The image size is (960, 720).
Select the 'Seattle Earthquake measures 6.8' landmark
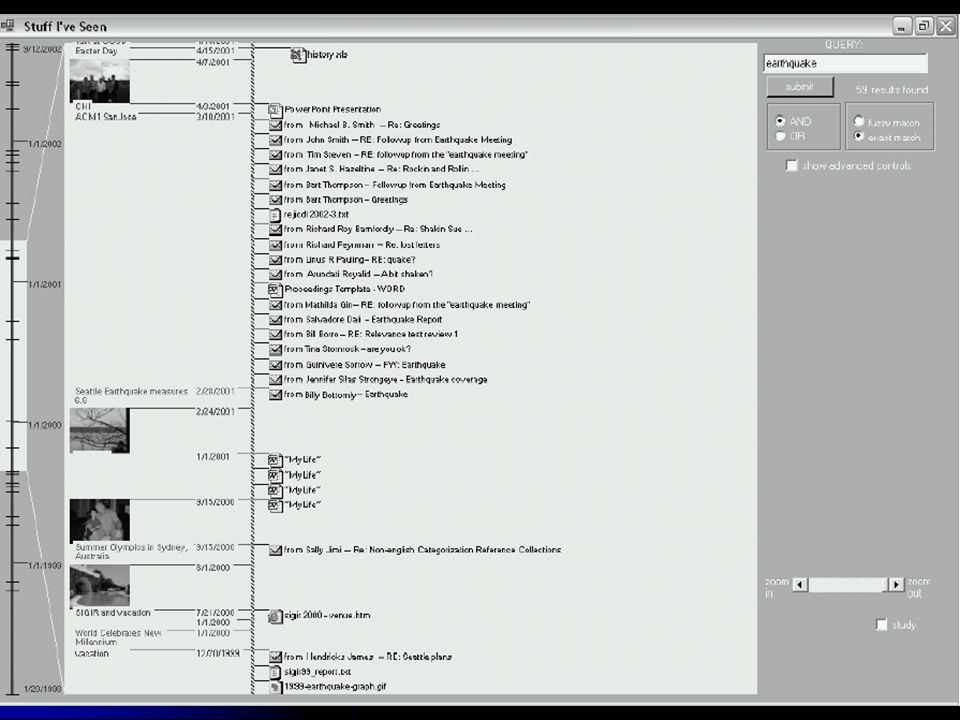131,396
